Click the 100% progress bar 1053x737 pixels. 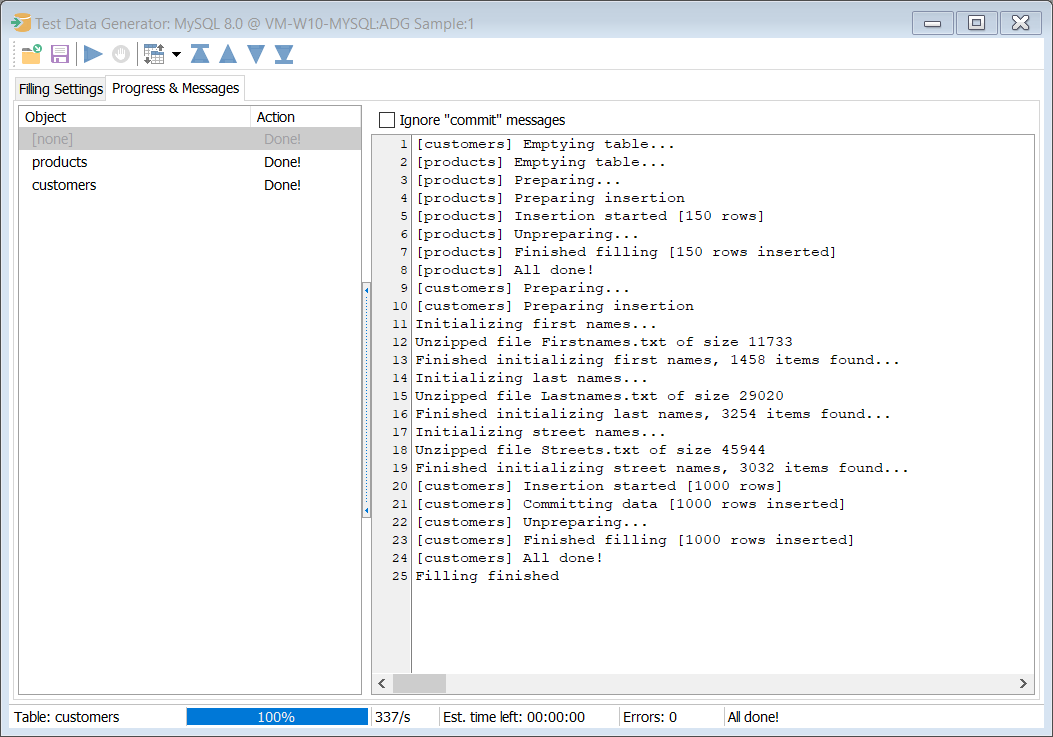[277, 716]
